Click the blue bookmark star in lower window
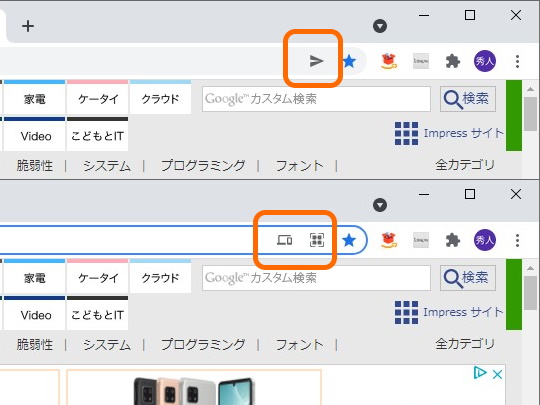The height and width of the screenshot is (405, 540). (x=349, y=240)
